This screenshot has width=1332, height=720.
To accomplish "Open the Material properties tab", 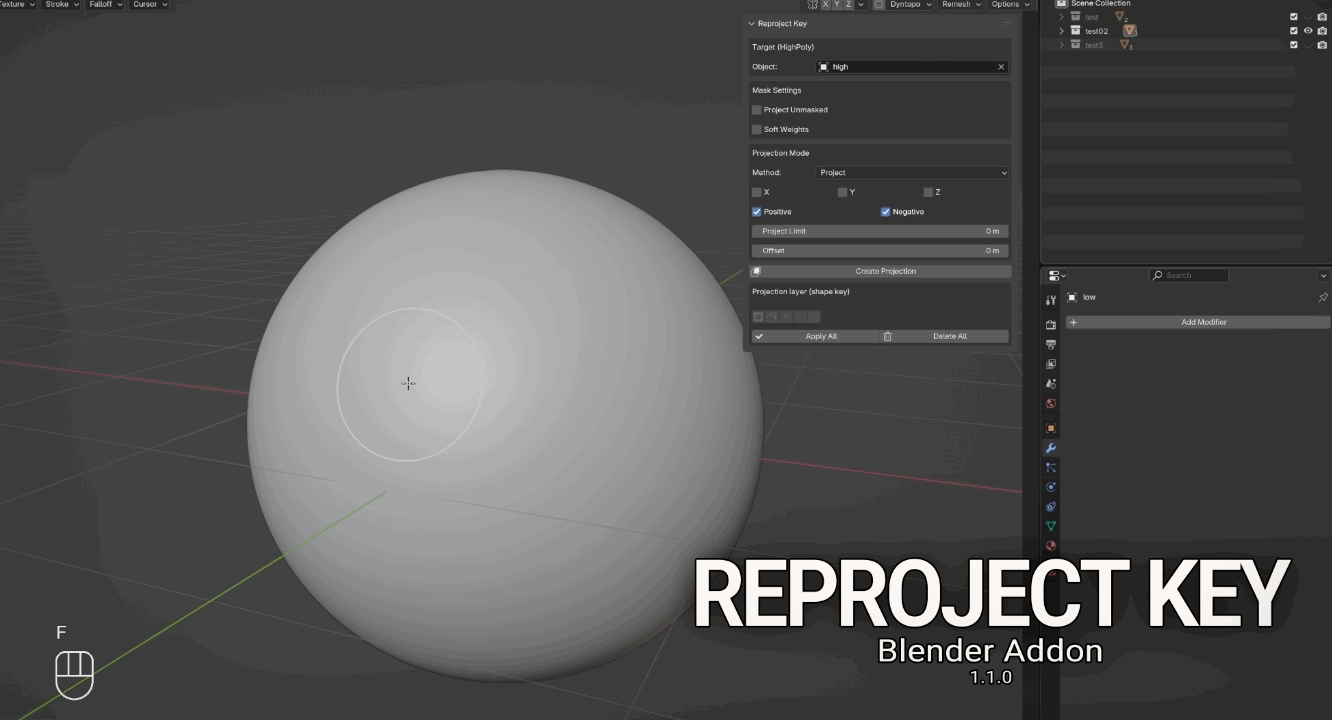I will click(1051, 546).
